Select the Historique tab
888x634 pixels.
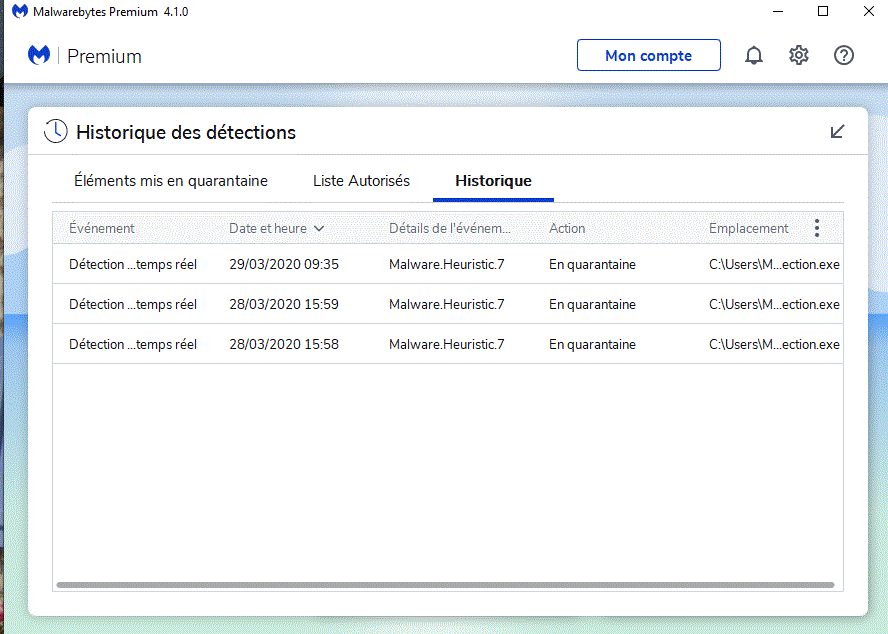pyautogui.click(x=493, y=181)
